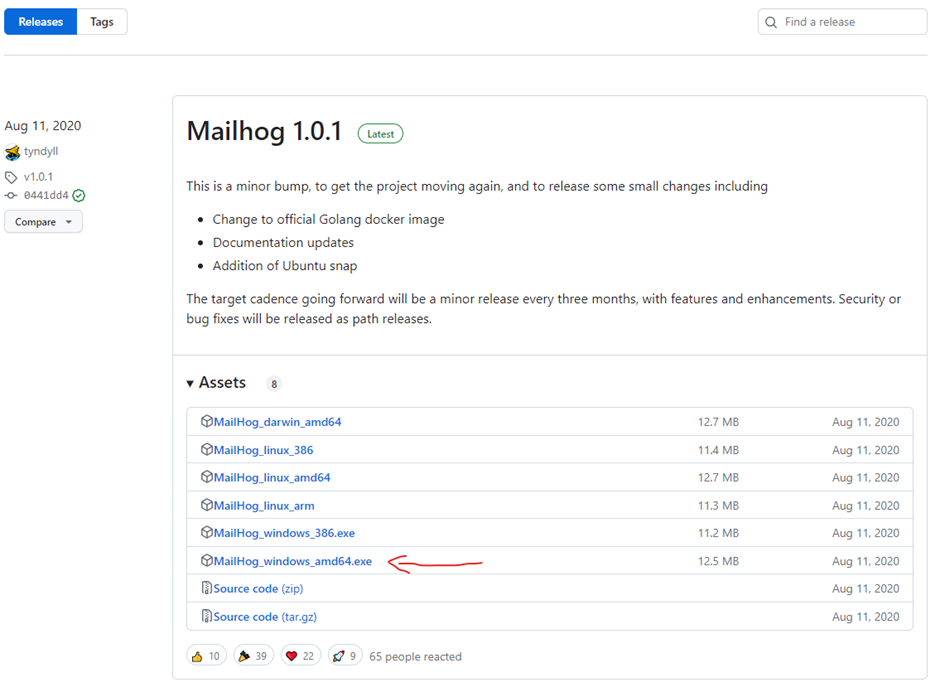Click the commit icon beside 0441dd4
The width and height of the screenshot is (945, 692).
[12, 196]
